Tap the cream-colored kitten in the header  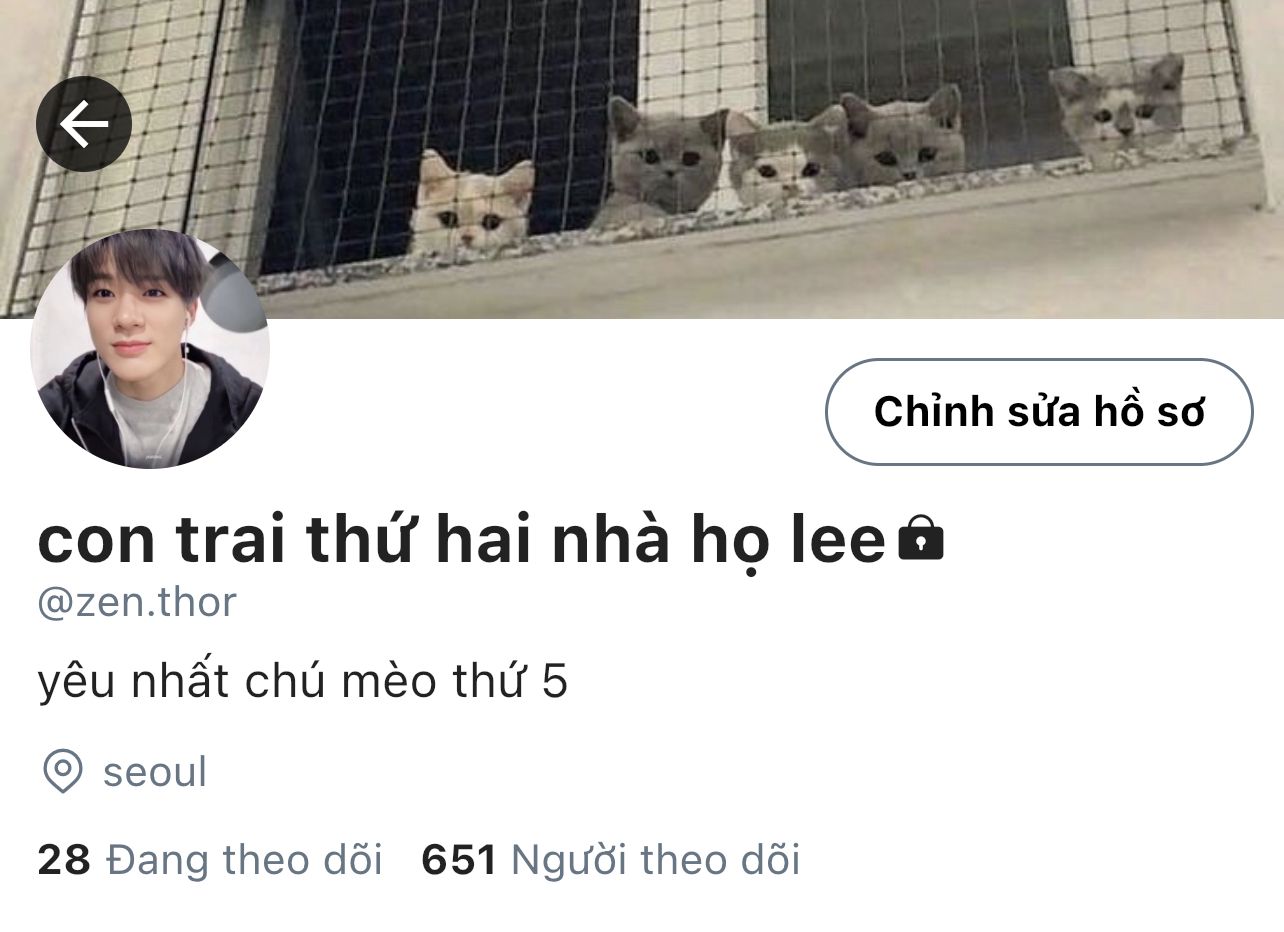click(x=472, y=204)
